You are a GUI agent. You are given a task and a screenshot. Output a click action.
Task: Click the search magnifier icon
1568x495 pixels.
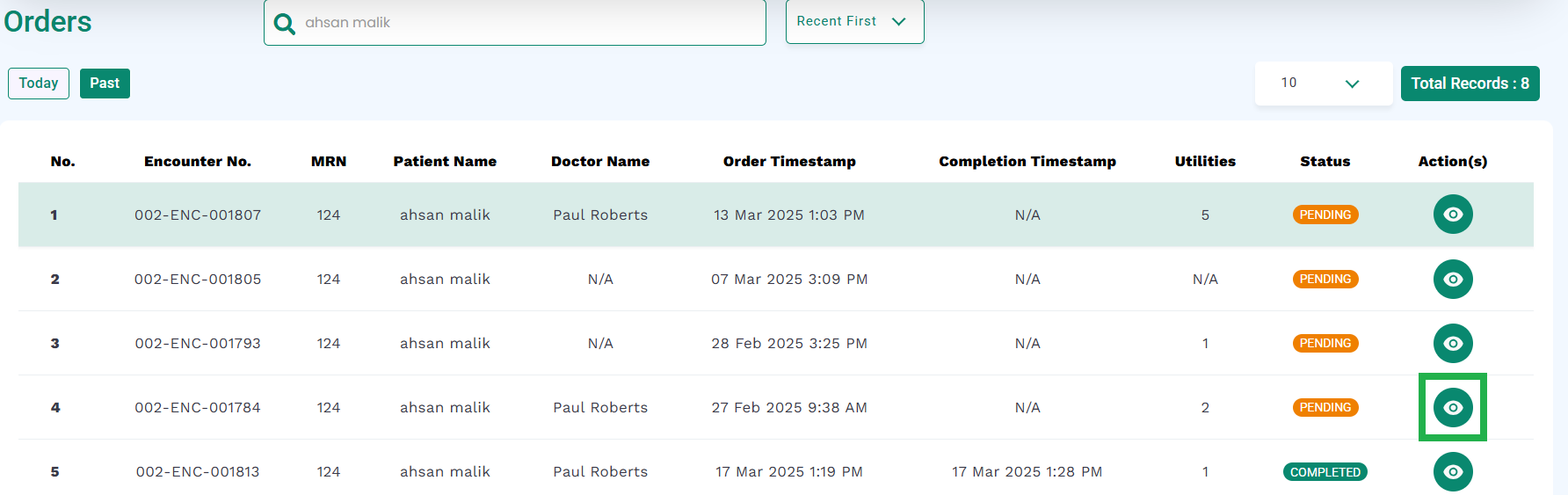click(284, 24)
